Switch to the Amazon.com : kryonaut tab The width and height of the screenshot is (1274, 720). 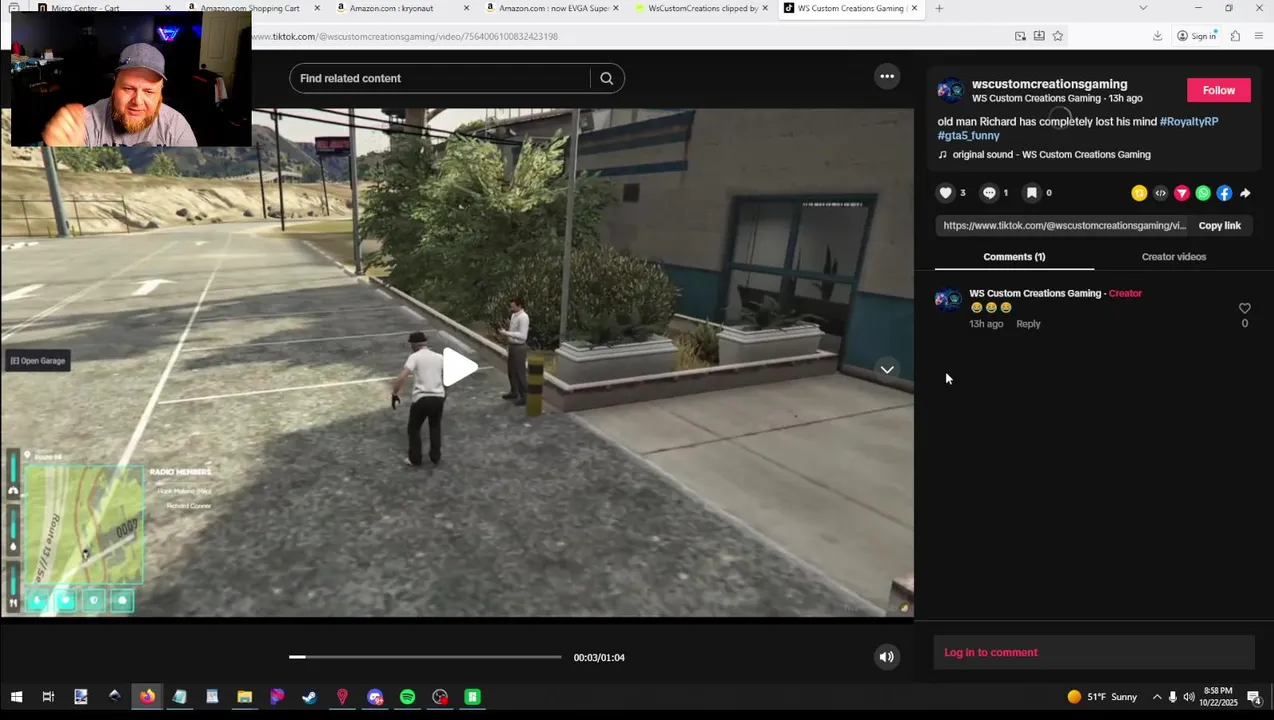tap(391, 8)
